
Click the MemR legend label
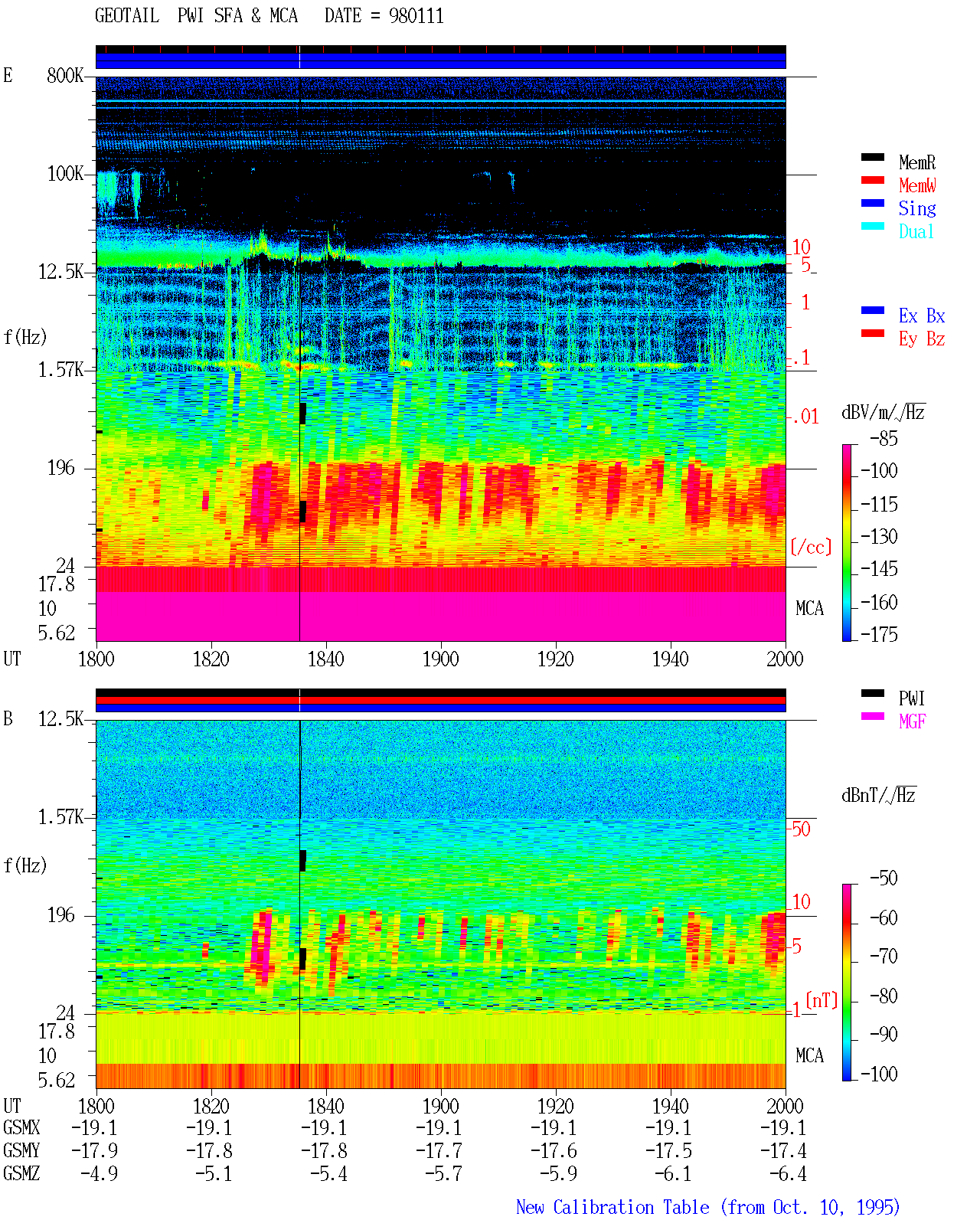click(917, 162)
